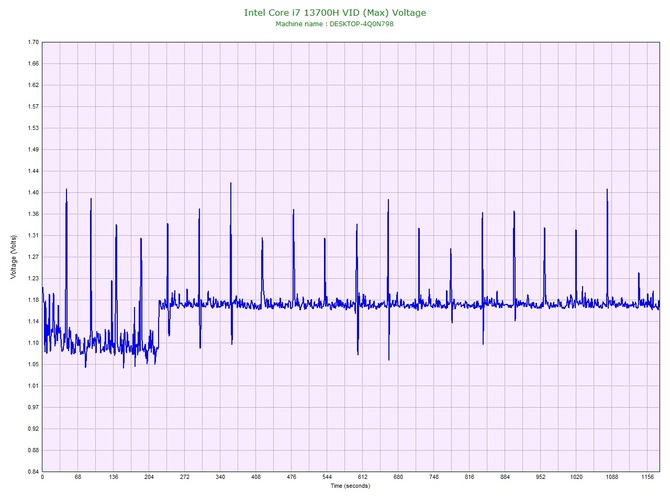Click the 748 x-axis time value
Image resolution: width=670 pixels, height=503 pixels.
[x=434, y=477]
